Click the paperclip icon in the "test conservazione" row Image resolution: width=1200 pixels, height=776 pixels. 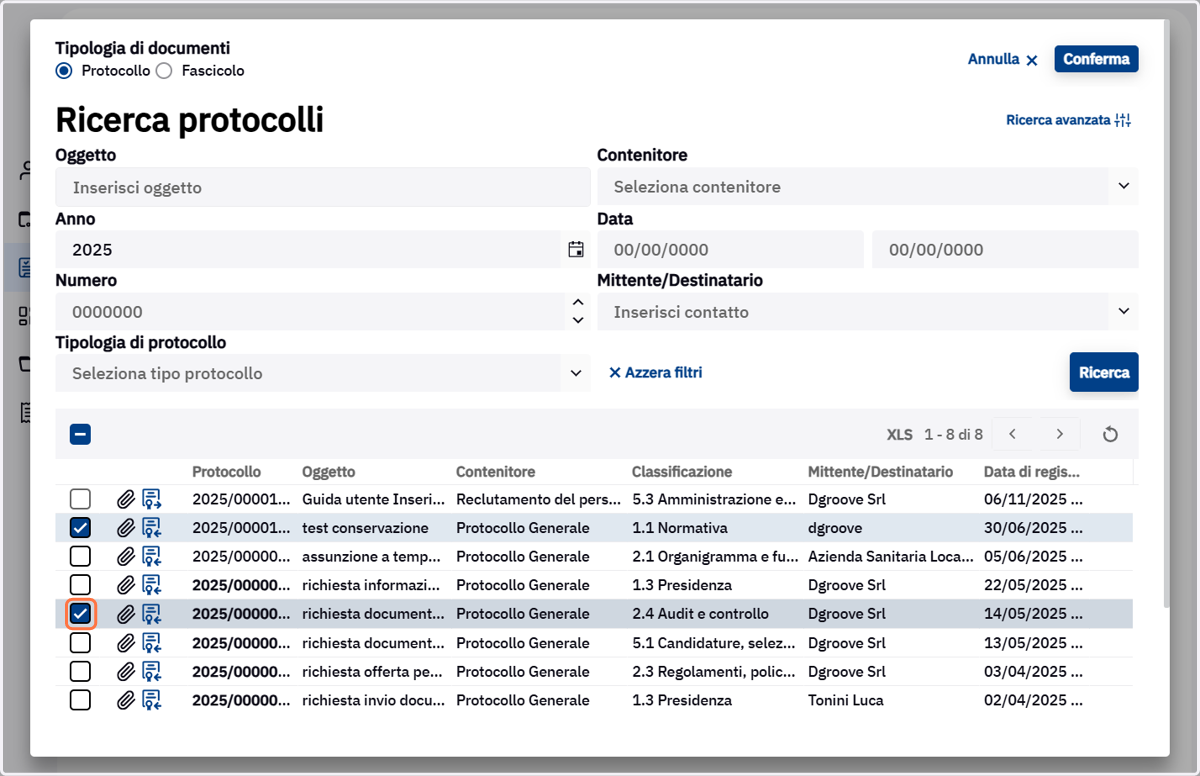125,528
